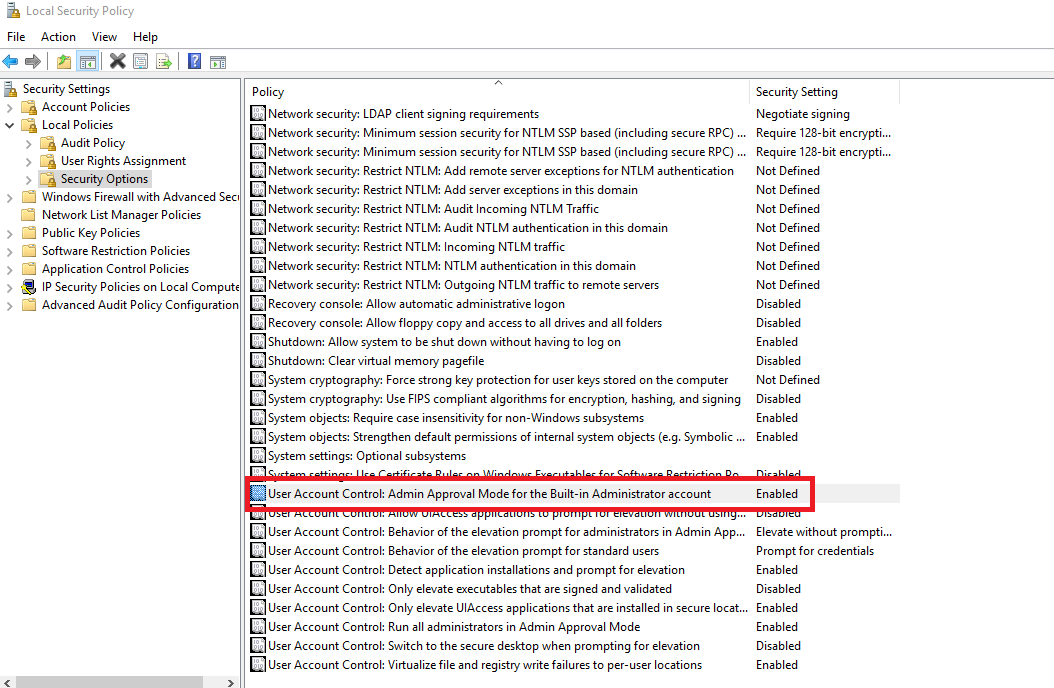Image resolution: width=1054 pixels, height=688 pixels.
Task: Open Properties via the toolbar icon
Action: tap(140, 61)
